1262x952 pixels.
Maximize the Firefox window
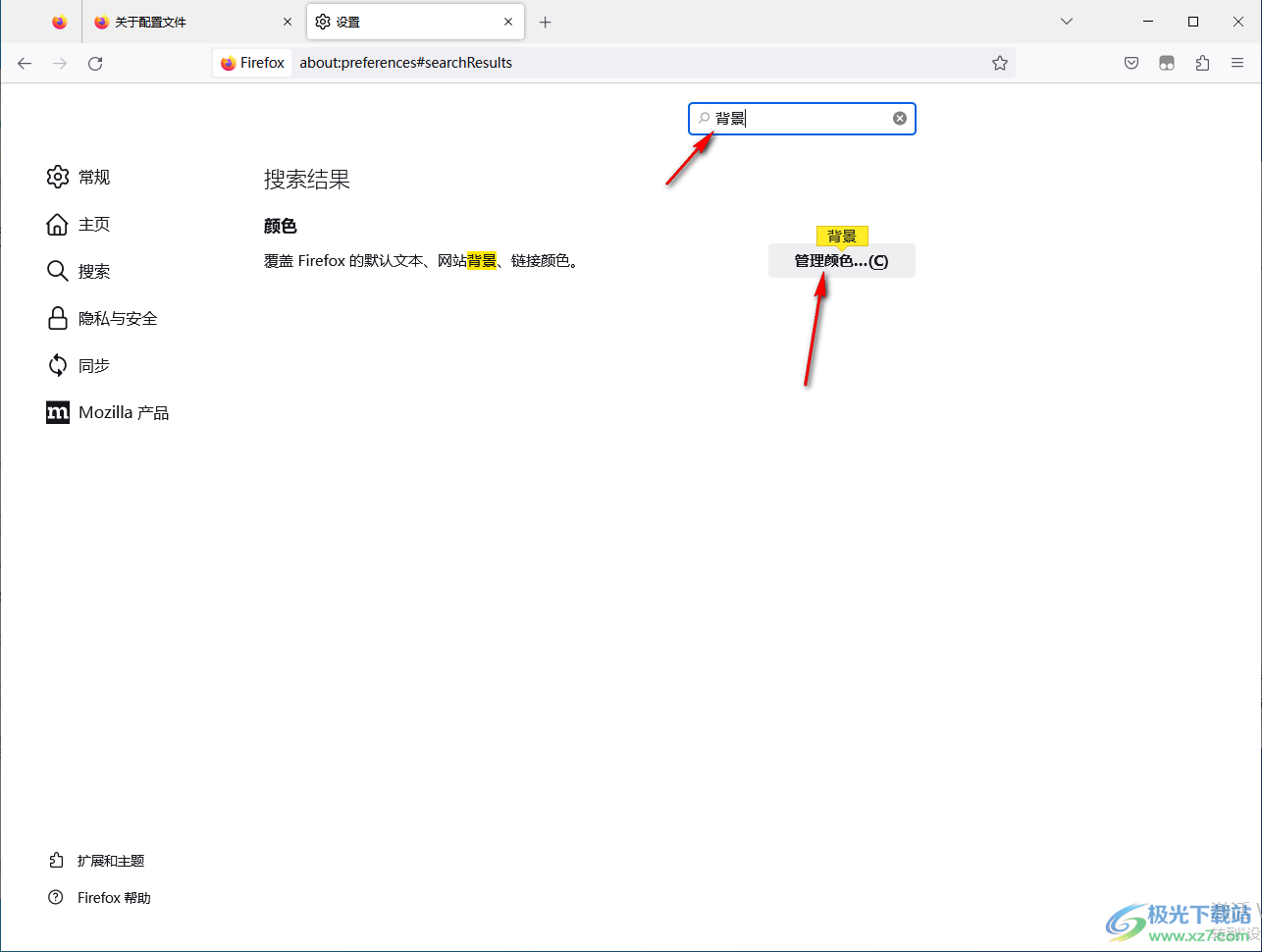1193,22
